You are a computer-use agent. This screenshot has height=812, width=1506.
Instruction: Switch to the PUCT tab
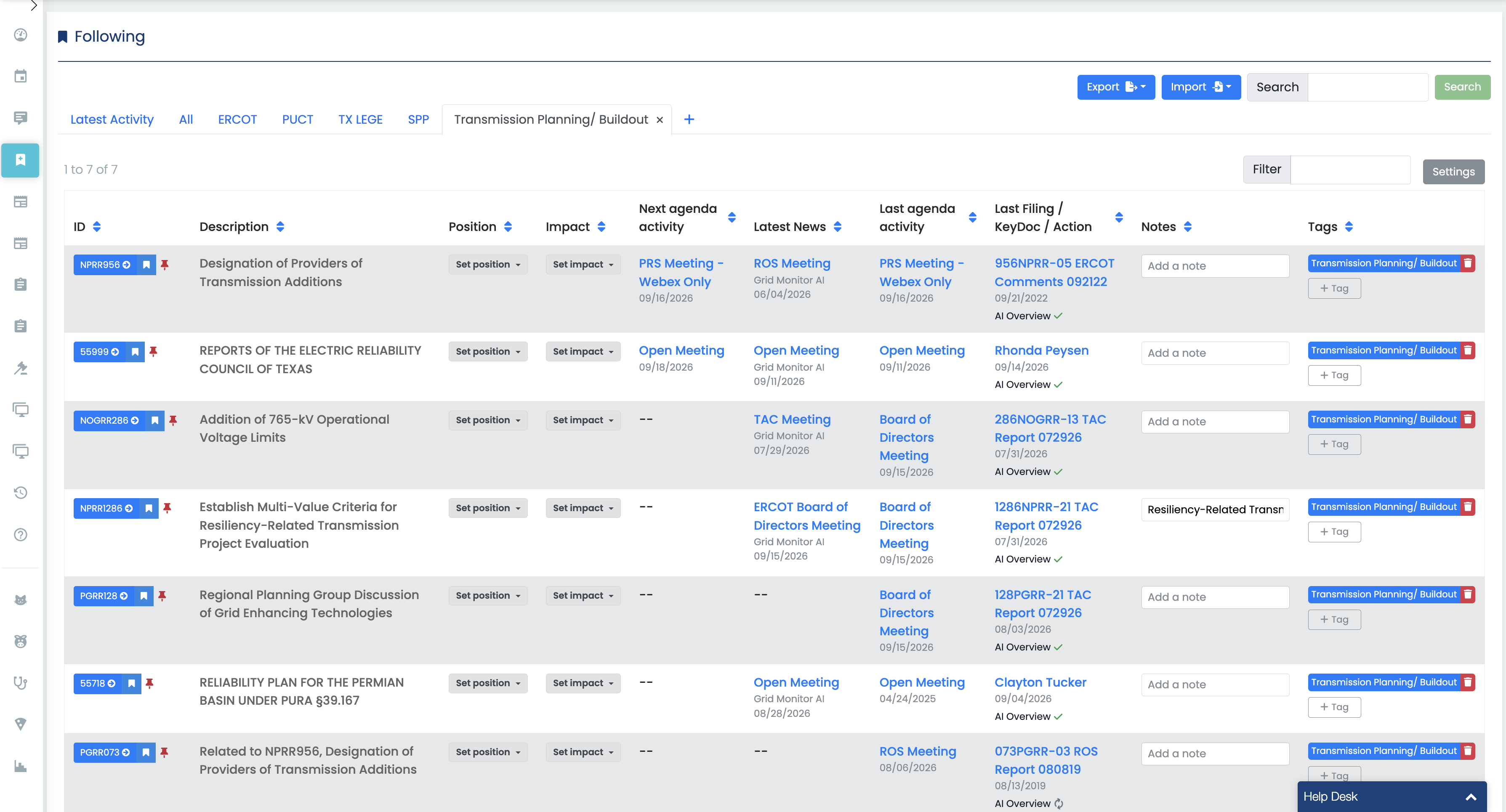pyautogui.click(x=298, y=119)
